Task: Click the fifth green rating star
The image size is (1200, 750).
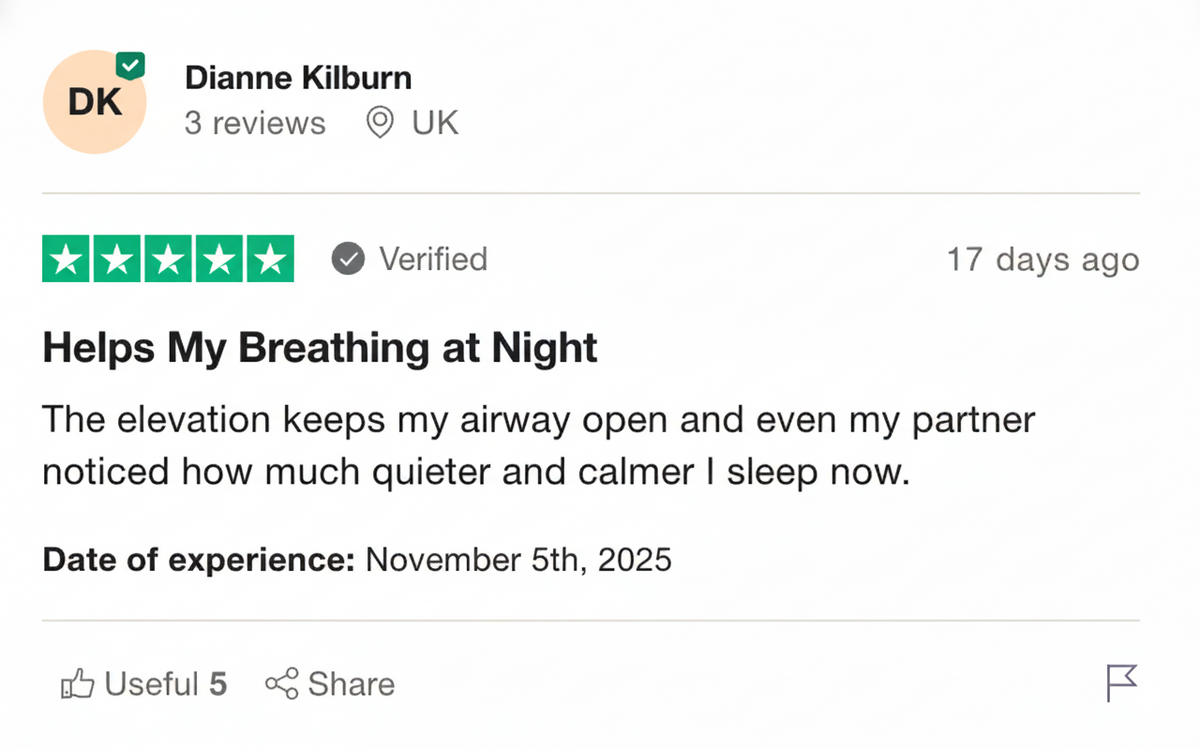Action: [x=269, y=259]
